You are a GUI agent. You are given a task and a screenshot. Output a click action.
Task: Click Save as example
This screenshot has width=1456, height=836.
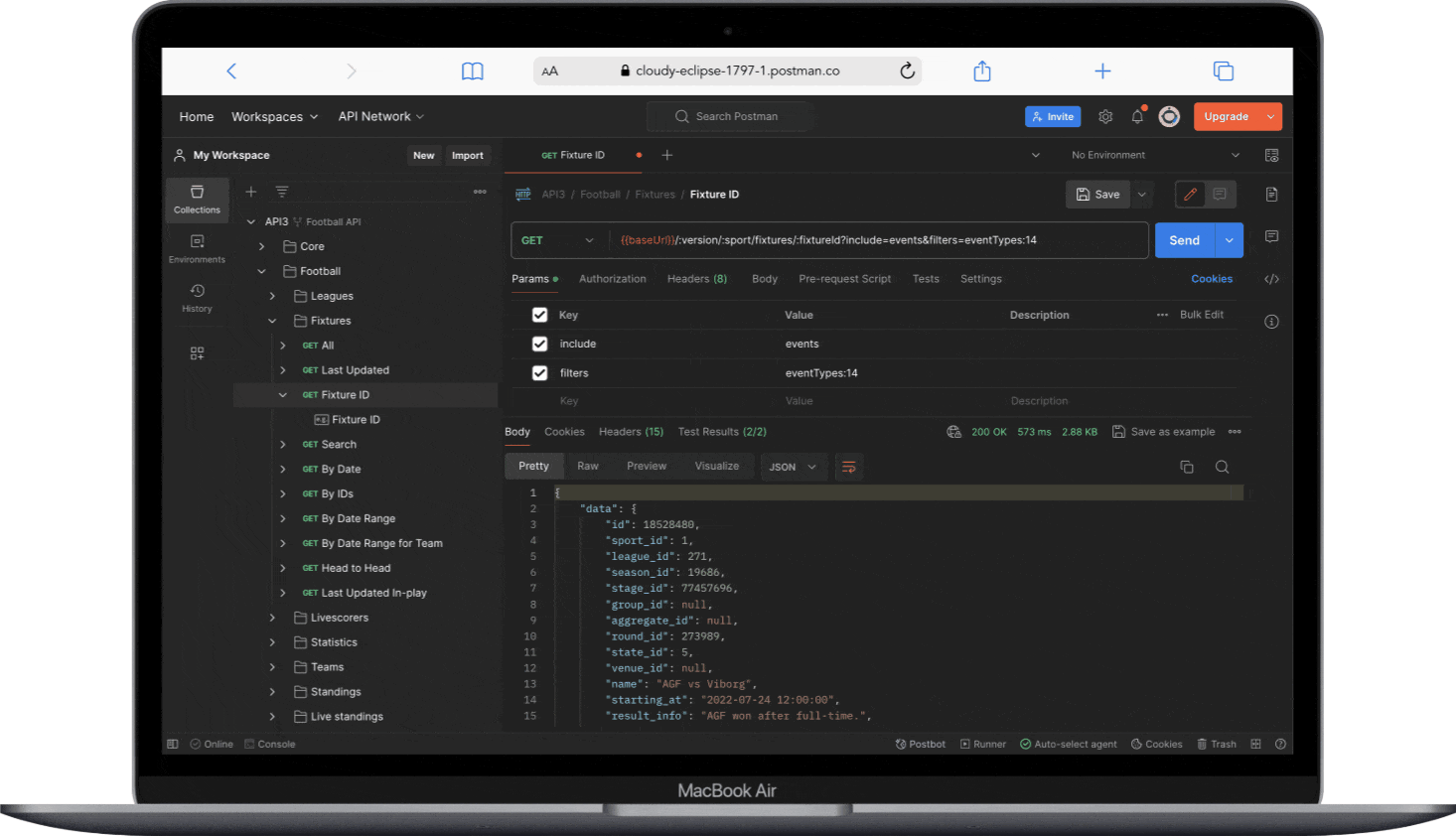point(1163,432)
